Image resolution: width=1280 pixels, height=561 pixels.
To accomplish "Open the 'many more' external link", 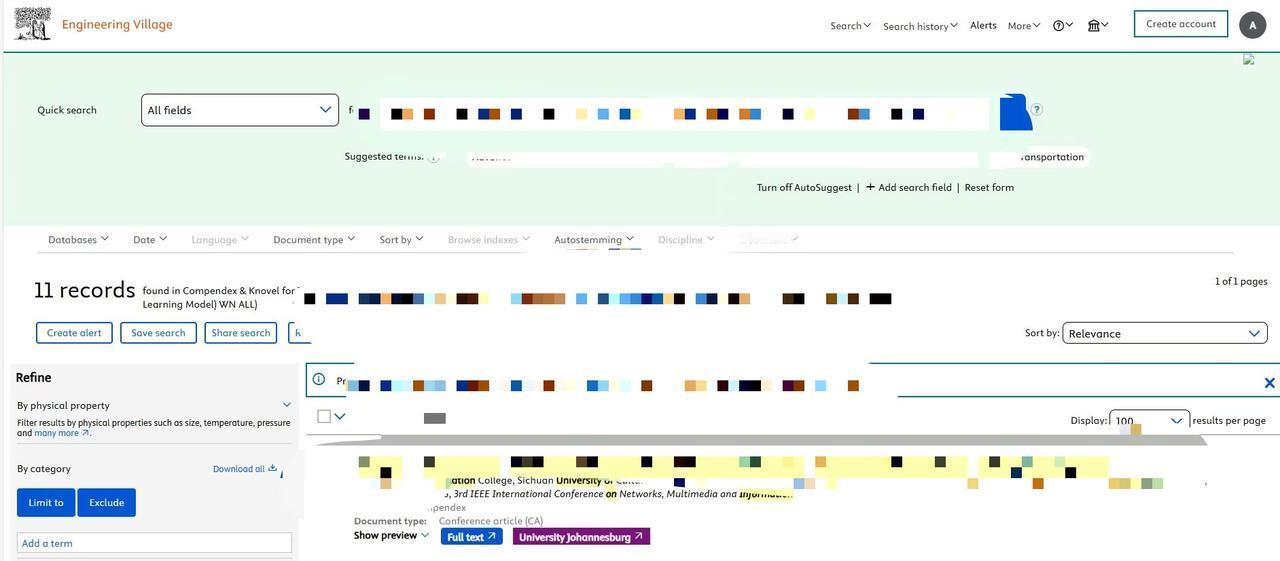I will pyautogui.click(x=62, y=433).
